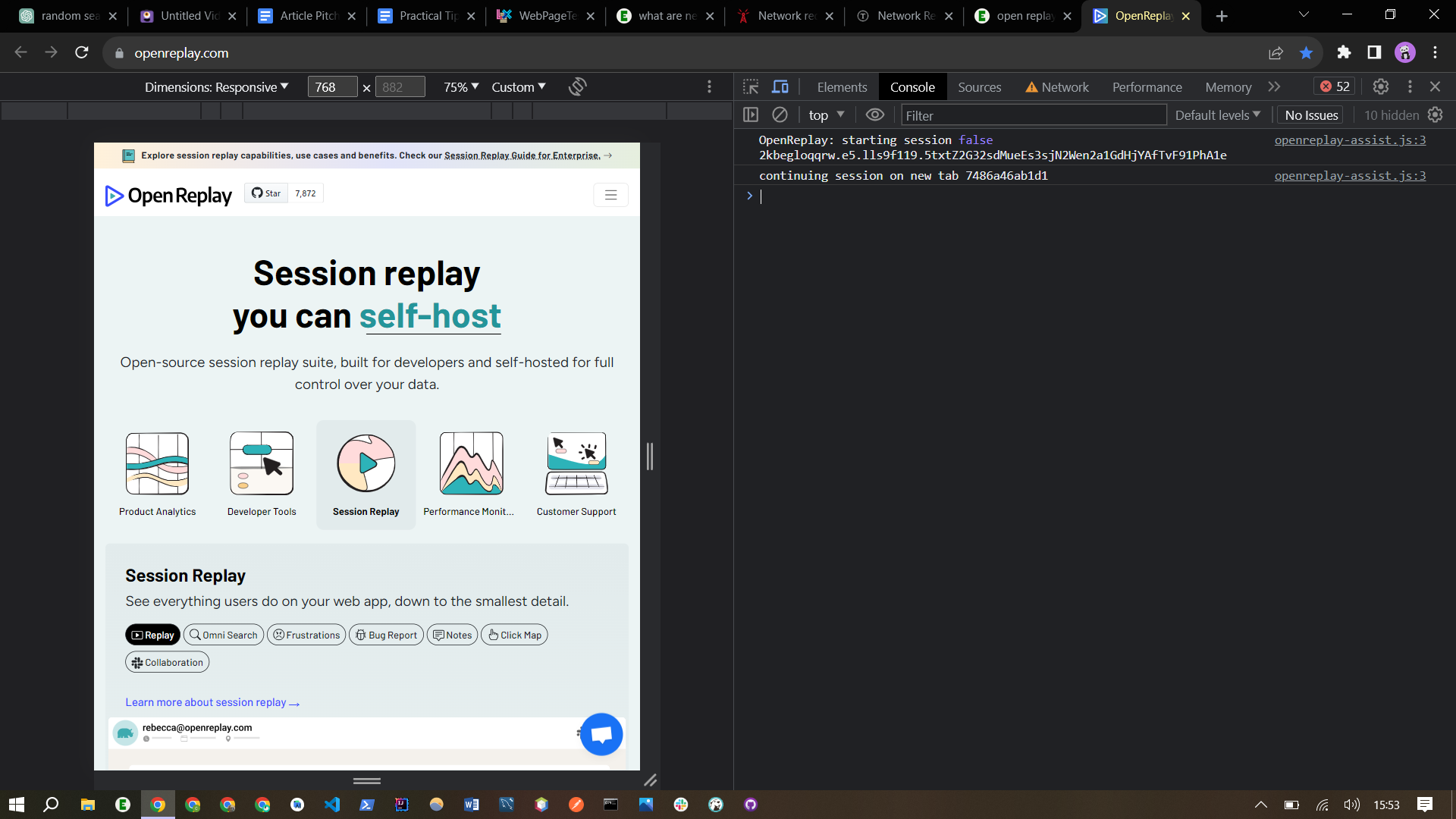Image resolution: width=1456 pixels, height=819 pixels.
Task: Switch to the Network tab
Action: tap(1057, 87)
